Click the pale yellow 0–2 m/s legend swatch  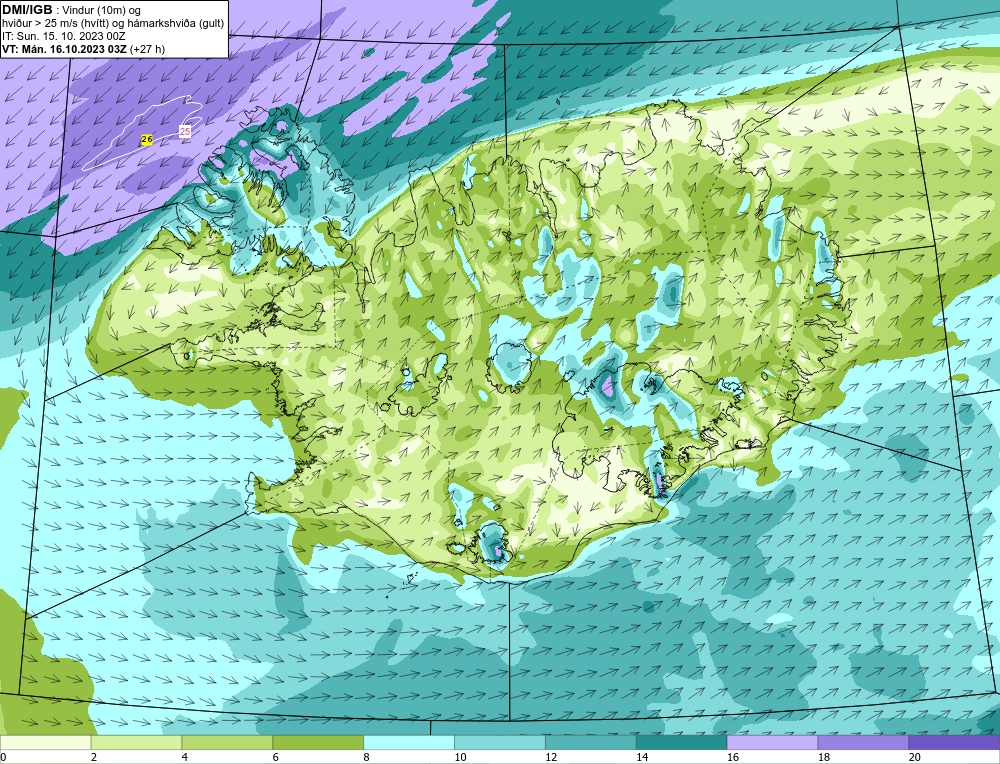pyautogui.click(x=46, y=743)
